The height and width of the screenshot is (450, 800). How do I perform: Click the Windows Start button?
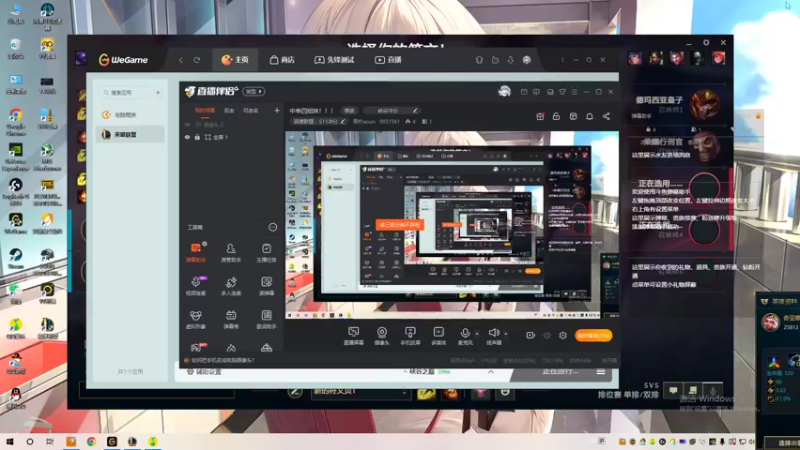pos(10,441)
